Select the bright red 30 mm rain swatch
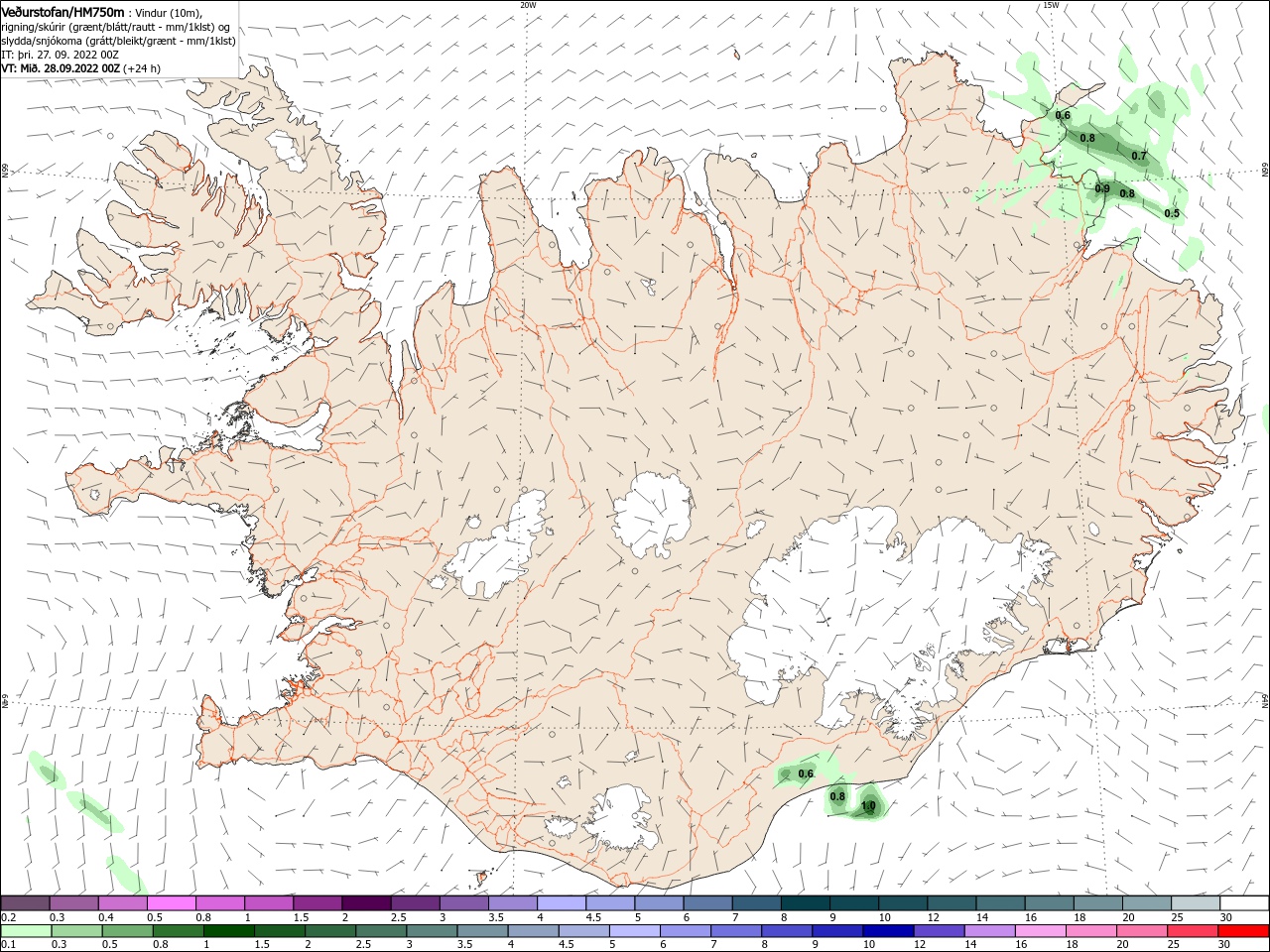This screenshot has width=1270, height=952. (x=1244, y=931)
